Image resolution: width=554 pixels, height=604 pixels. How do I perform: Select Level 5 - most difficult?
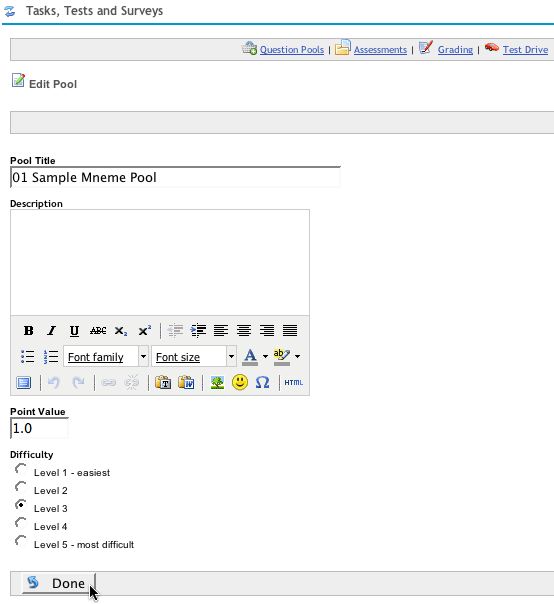coord(20,542)
